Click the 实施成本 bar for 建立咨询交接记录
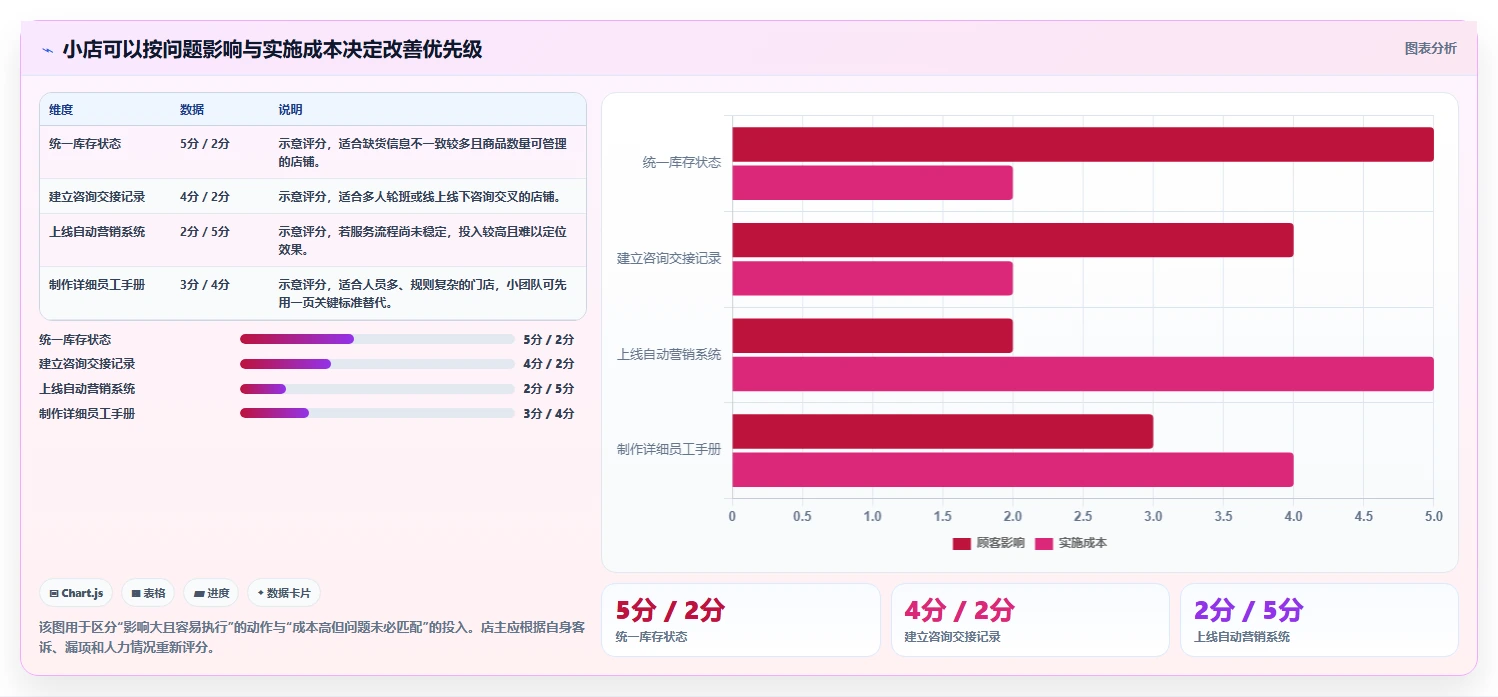1498x697 pixels. (873, 278)
